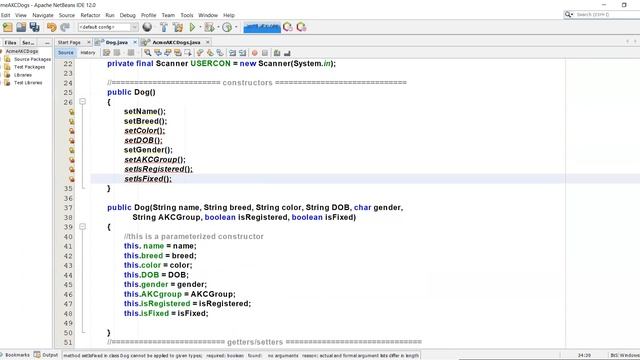Click the first profiler snapshot icon
Image resolution: width=640 pixels, height=360 pixels.
(x=288, y=27)
